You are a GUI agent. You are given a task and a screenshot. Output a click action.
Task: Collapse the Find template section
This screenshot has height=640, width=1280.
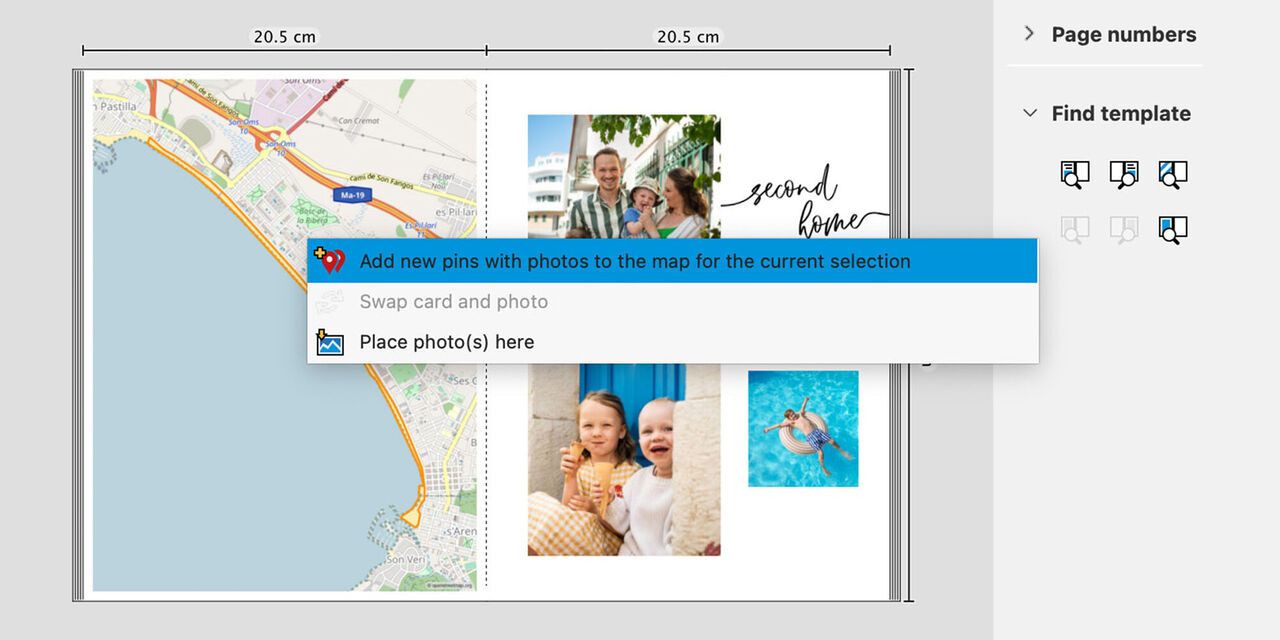pyautogui.click(x=1029, y=114)
